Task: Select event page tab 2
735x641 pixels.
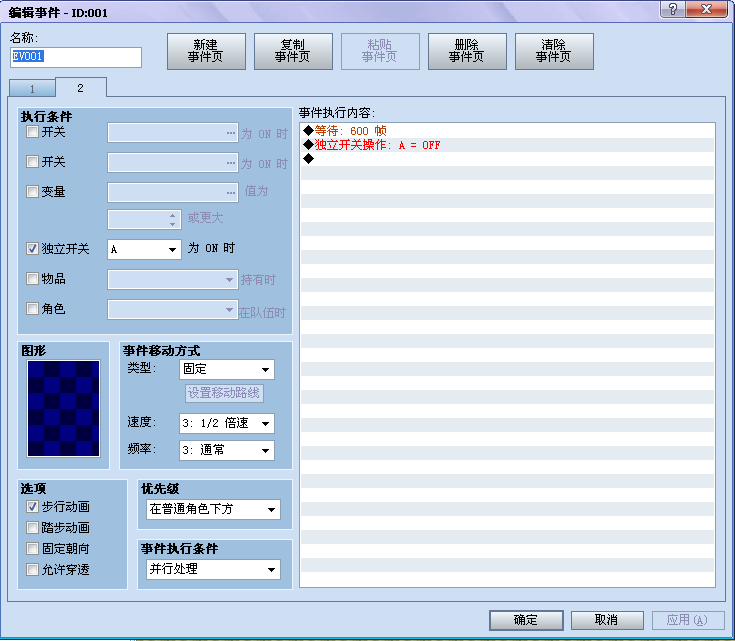Action: pos(81,88)
